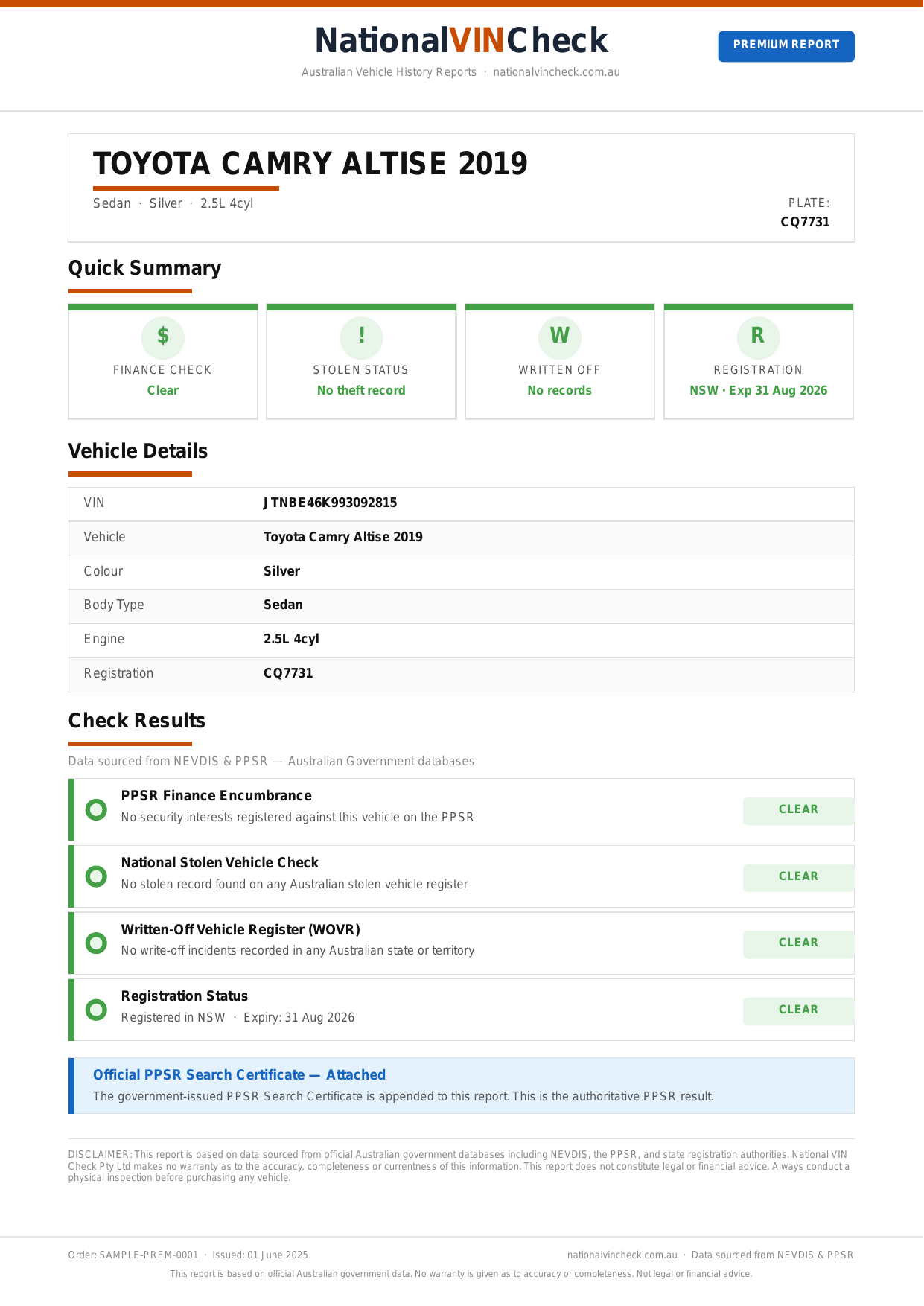The image size is (924, 1306).
Task: Click the dollar sign Finance Check icon
Action: click(x=162, y=337)
